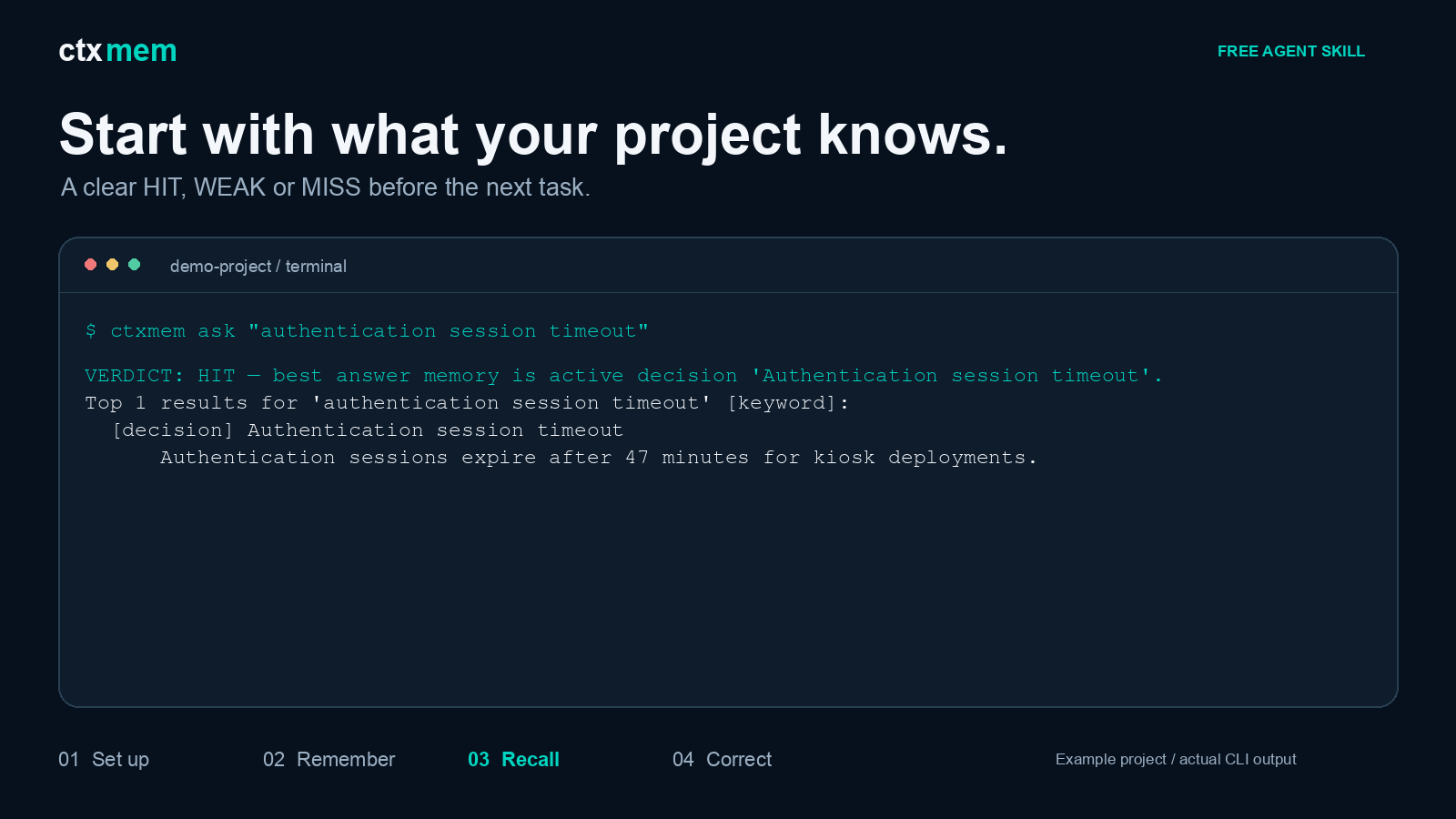Click the 'Start with what your project knows' heading
This screenshot has width=1456, height=819.
(533, 135)
